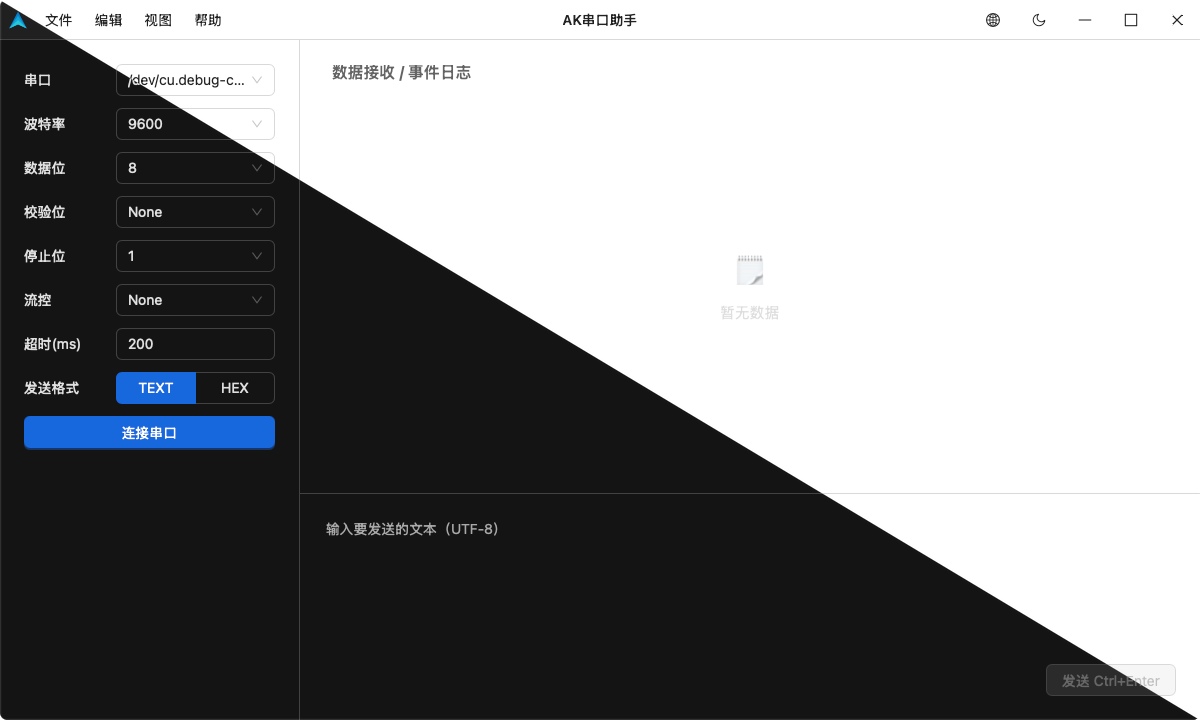The width and height of the screenshot is (1200, 720).
Task: Open the 视图 menu
Action: coord(158,20)
